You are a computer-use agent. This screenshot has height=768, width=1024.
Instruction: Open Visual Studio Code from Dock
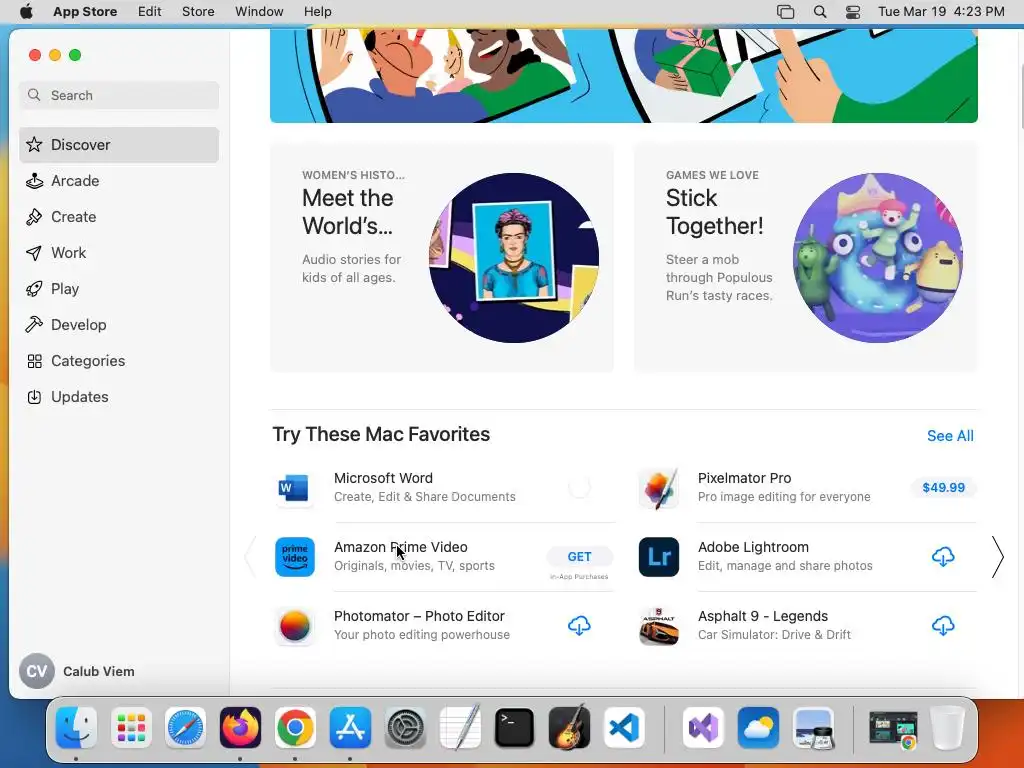[x=624, y=728]
